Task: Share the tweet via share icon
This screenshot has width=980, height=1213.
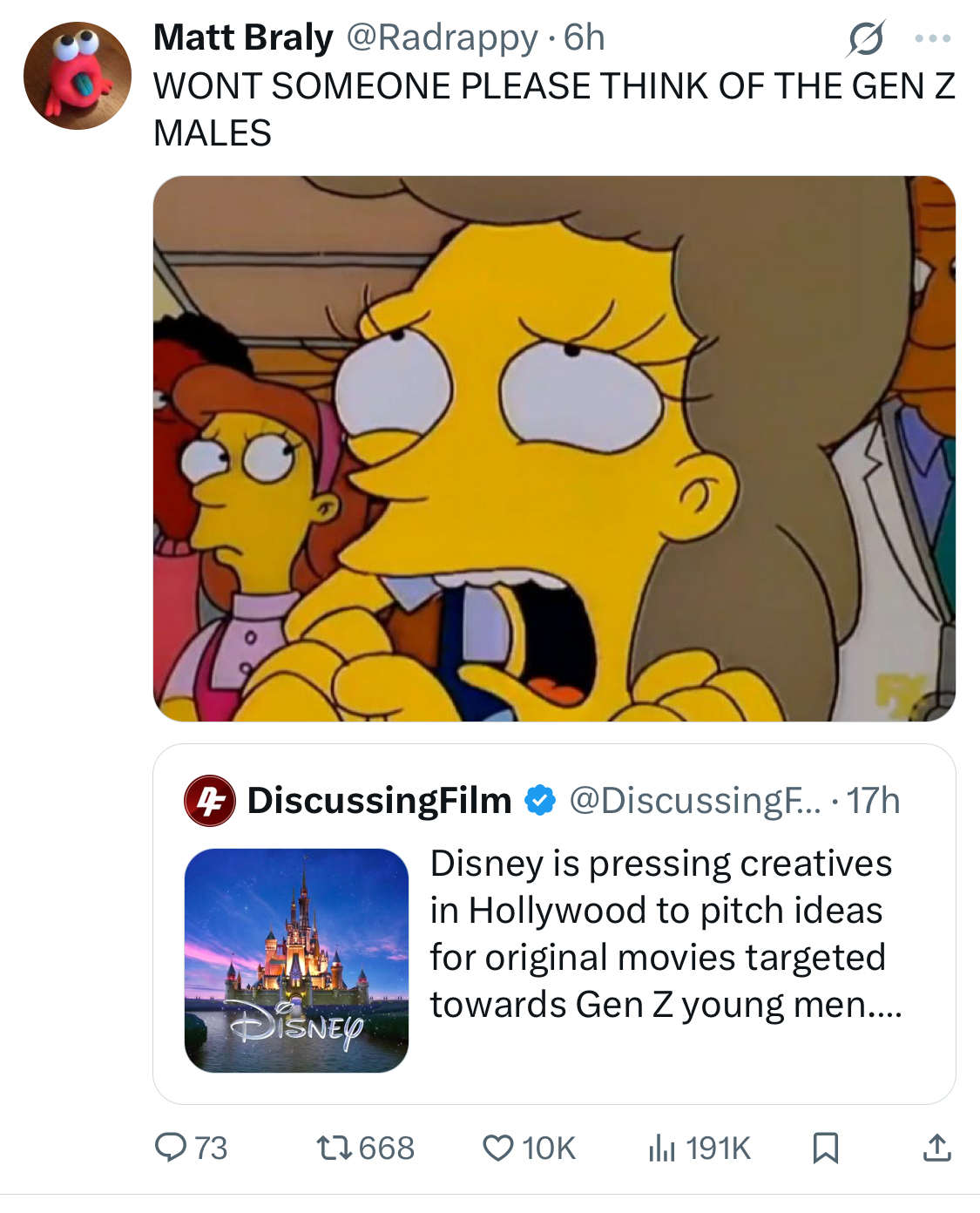Action: coord(936,1149)
